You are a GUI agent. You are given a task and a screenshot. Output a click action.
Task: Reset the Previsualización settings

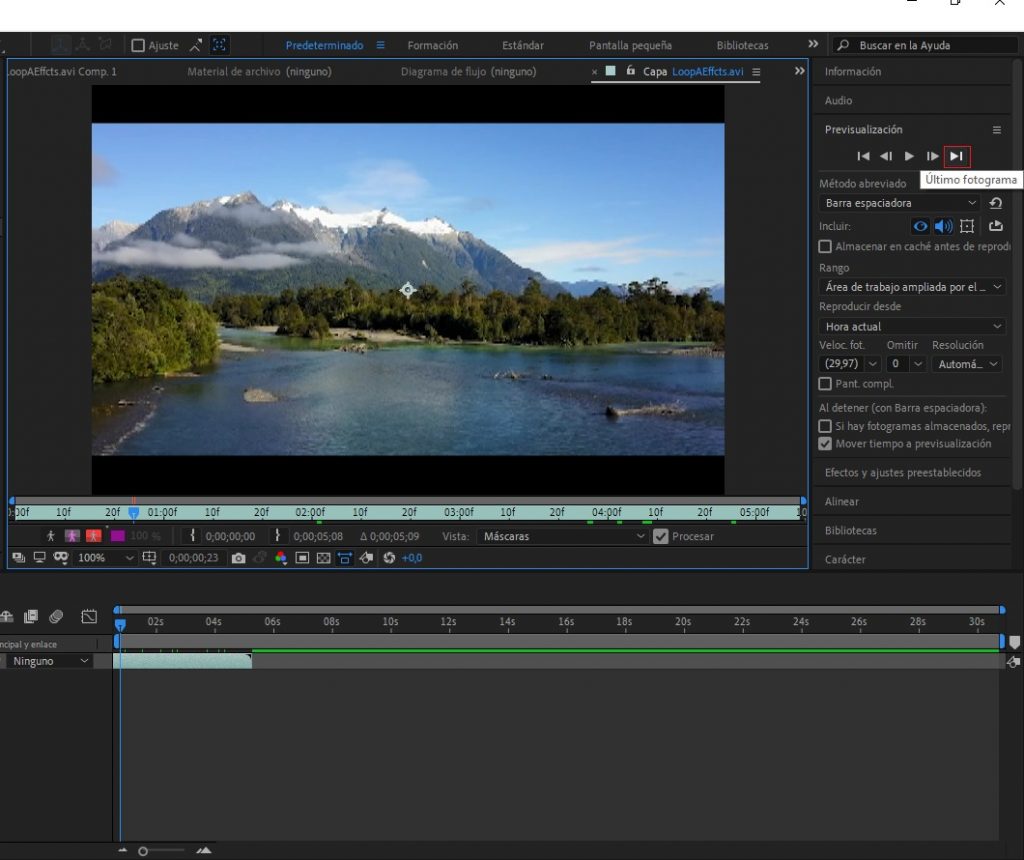(x=996, y=202)
